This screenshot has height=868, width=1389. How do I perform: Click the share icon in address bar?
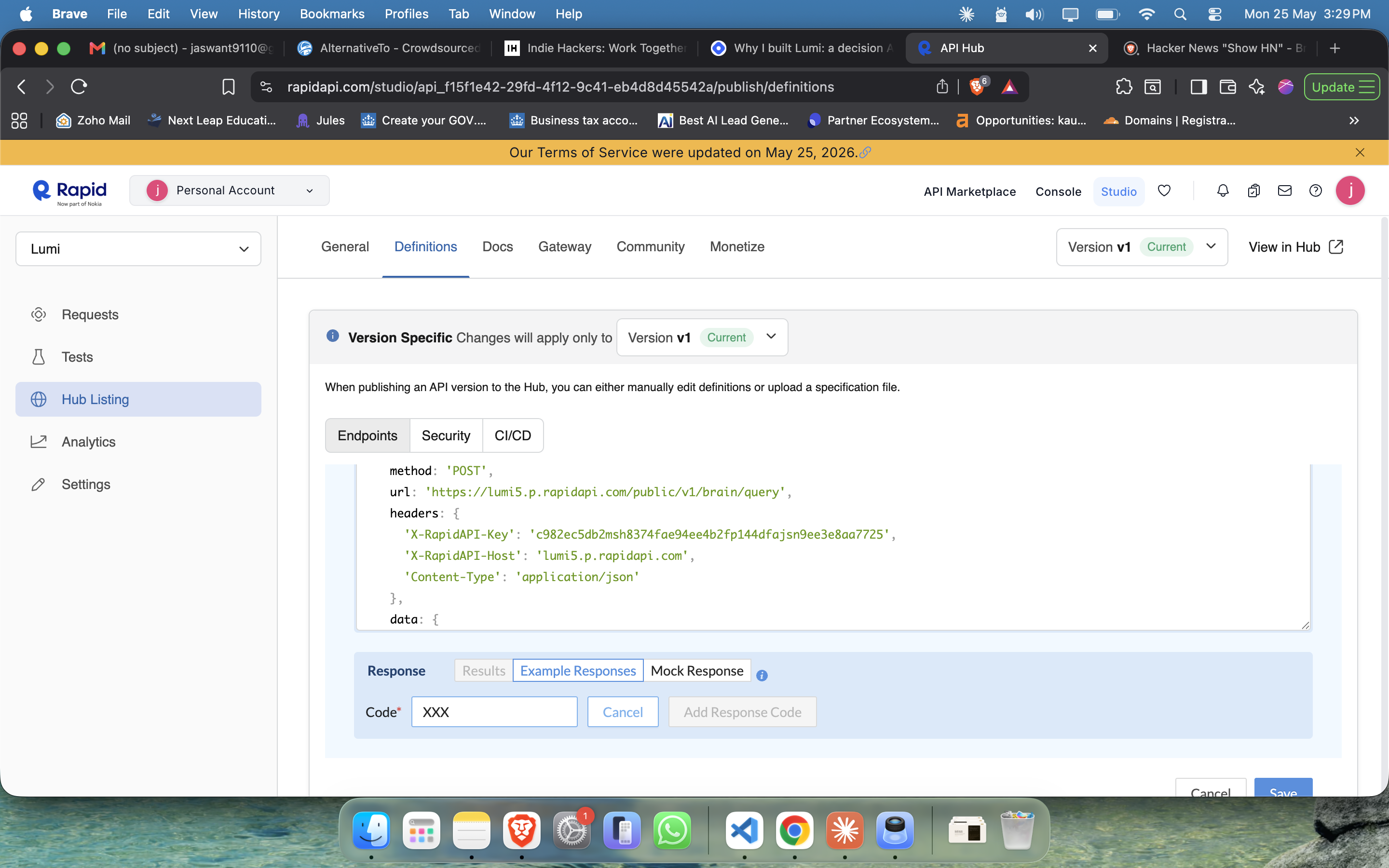coord(942,87)
